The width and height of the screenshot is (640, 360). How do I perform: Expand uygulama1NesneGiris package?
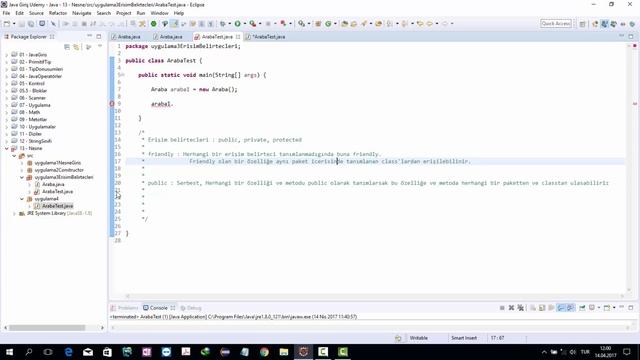22,163
